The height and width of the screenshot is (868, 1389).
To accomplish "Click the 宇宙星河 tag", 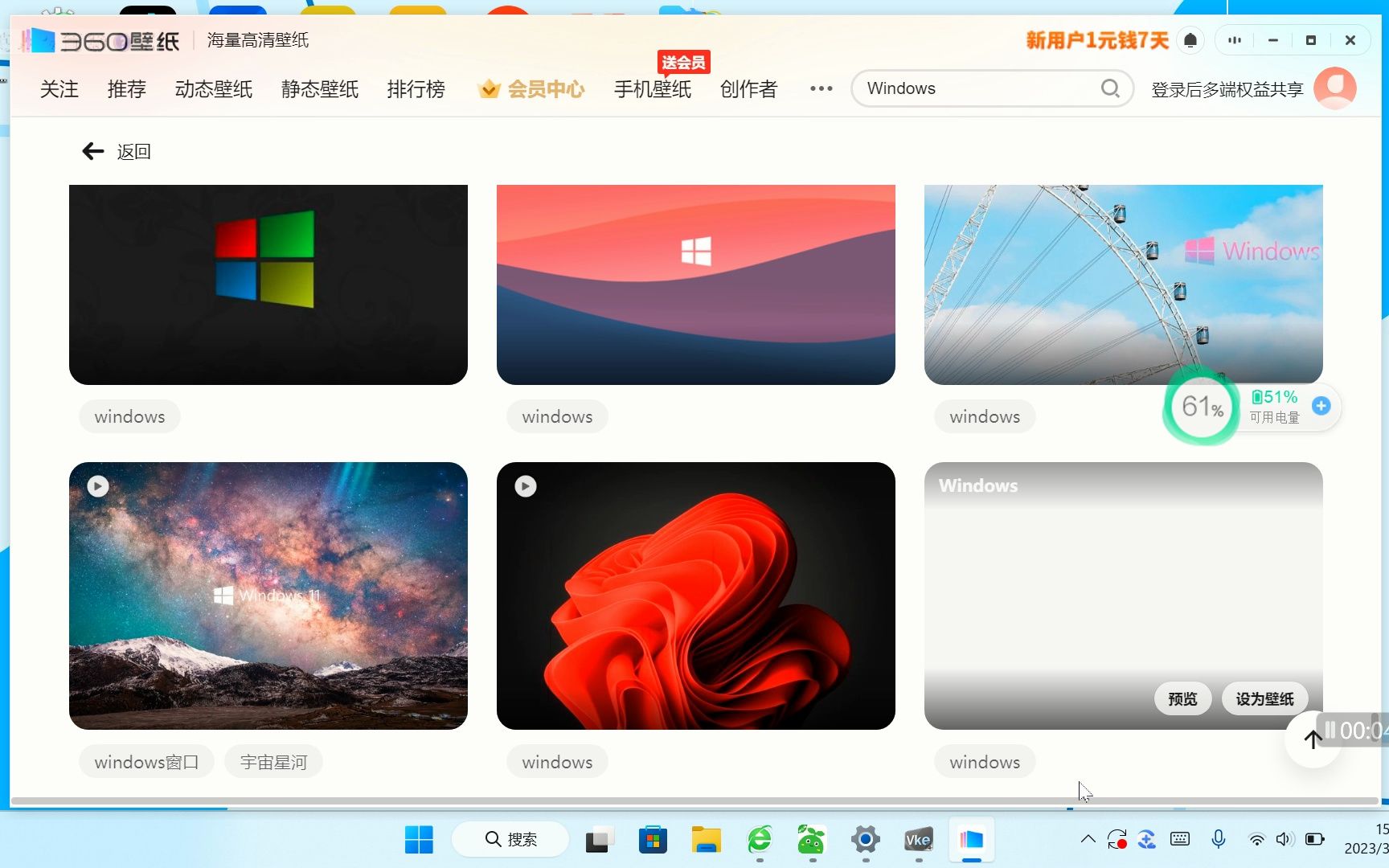I will (x=273, y=762).
